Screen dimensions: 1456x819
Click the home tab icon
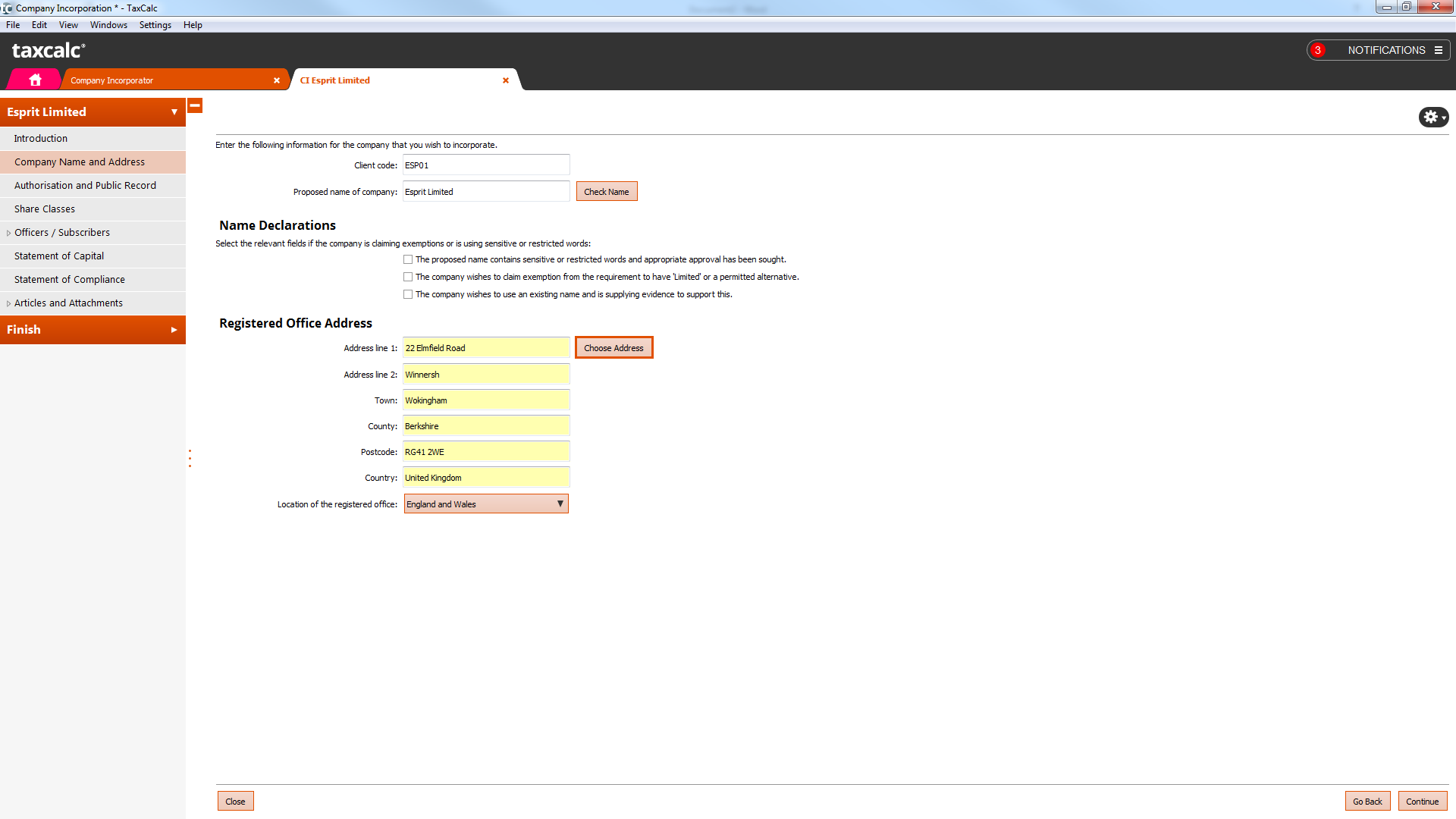click(35, 80)
